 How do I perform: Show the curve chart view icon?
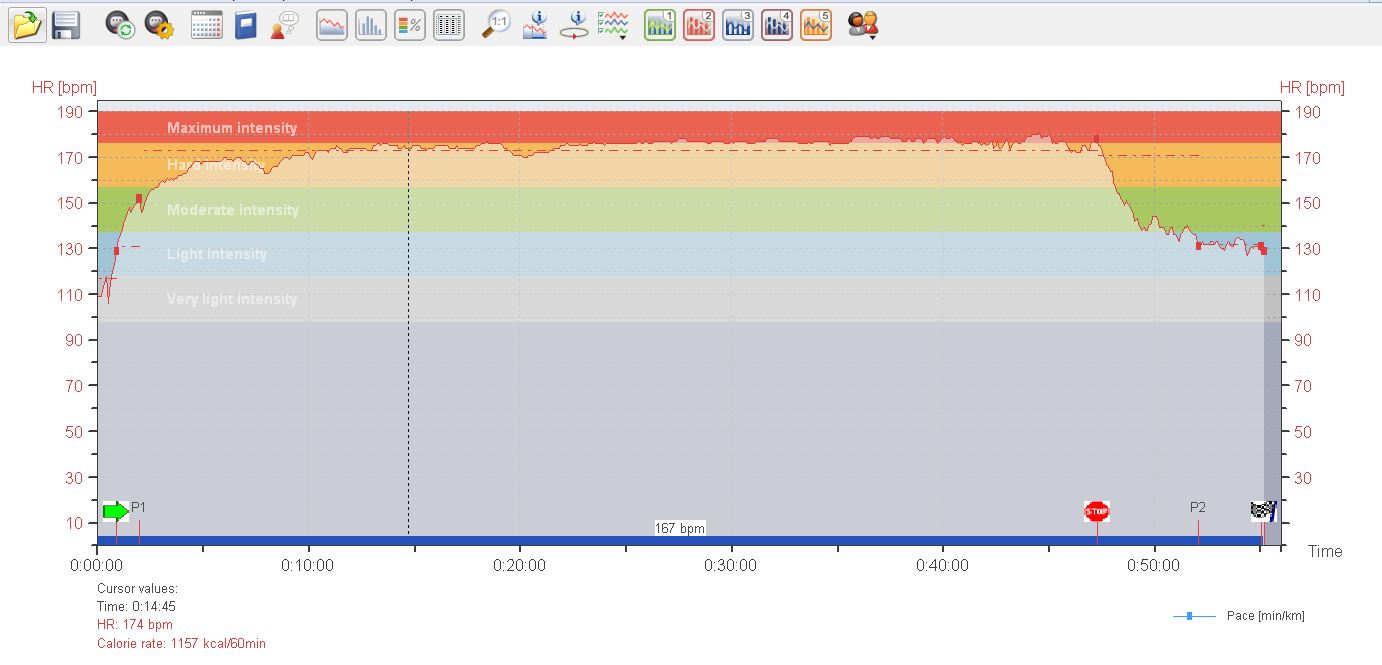click(332, 25)
